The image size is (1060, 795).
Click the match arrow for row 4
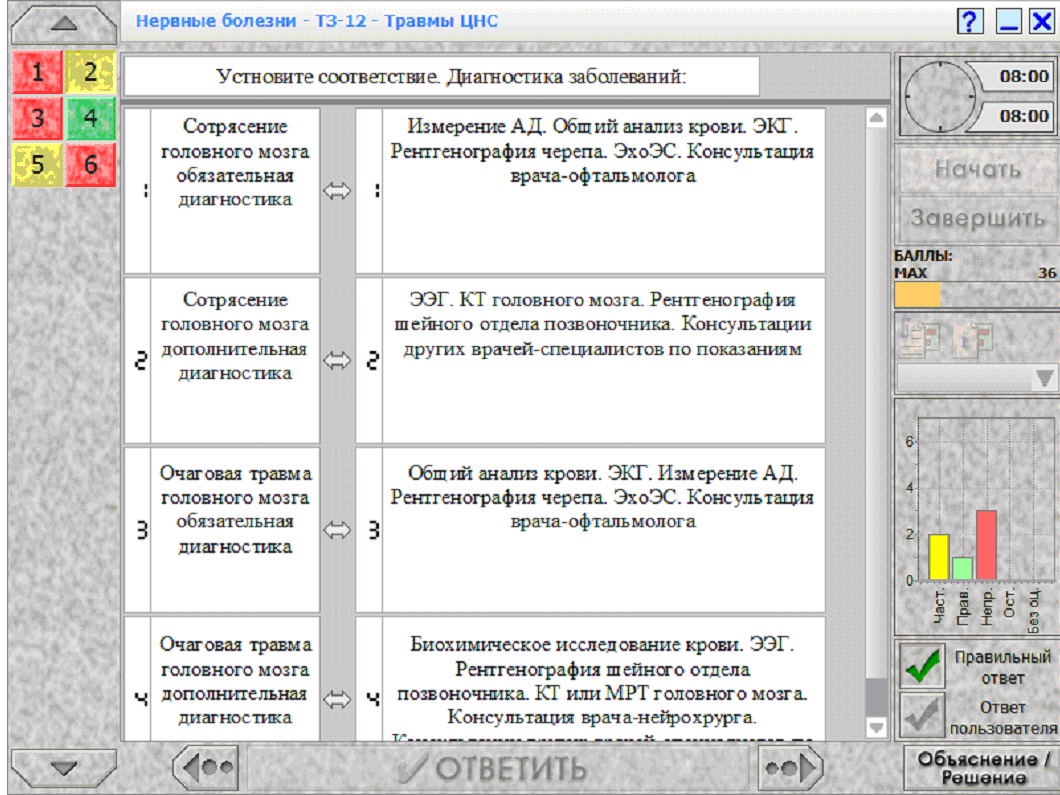pos(337,699)
